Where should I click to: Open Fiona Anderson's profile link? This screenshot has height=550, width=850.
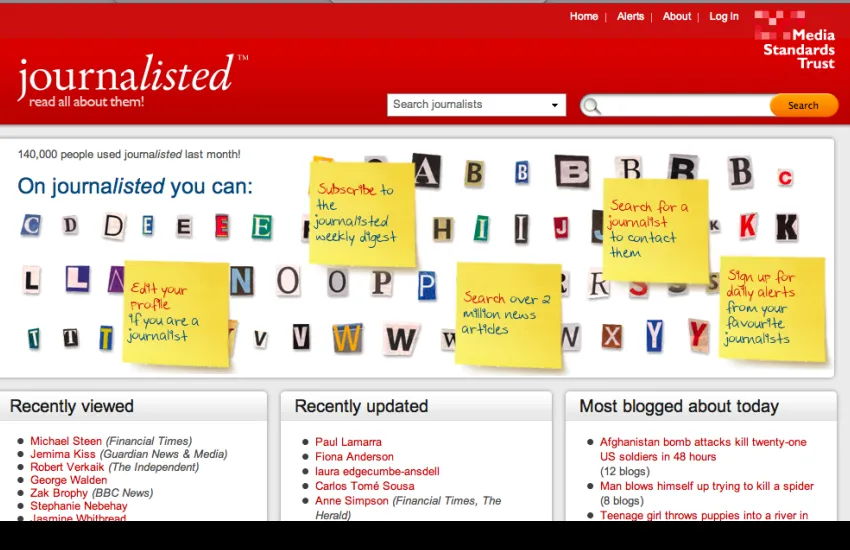354,457
